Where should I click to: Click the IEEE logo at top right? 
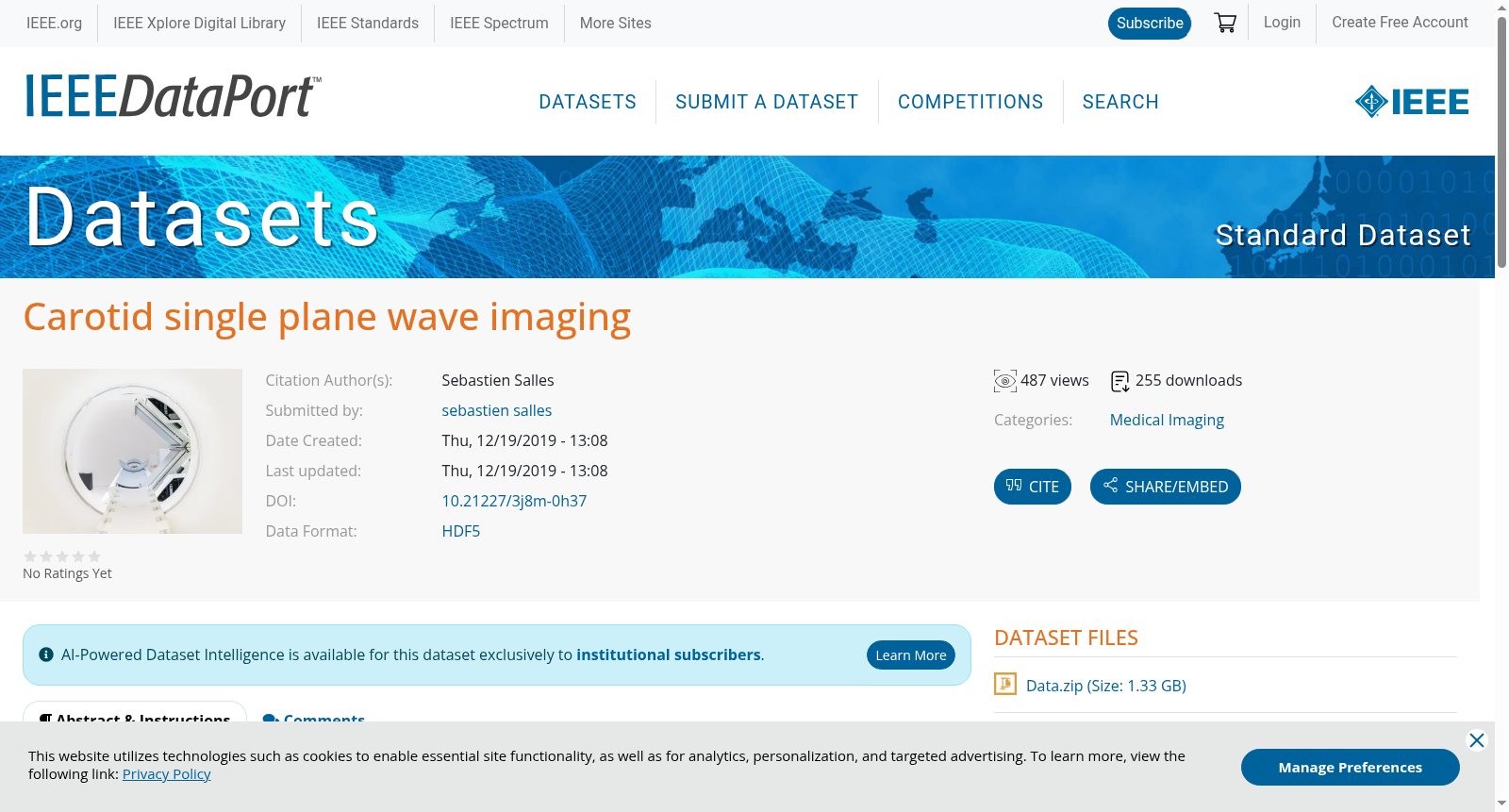point(1412,102)
